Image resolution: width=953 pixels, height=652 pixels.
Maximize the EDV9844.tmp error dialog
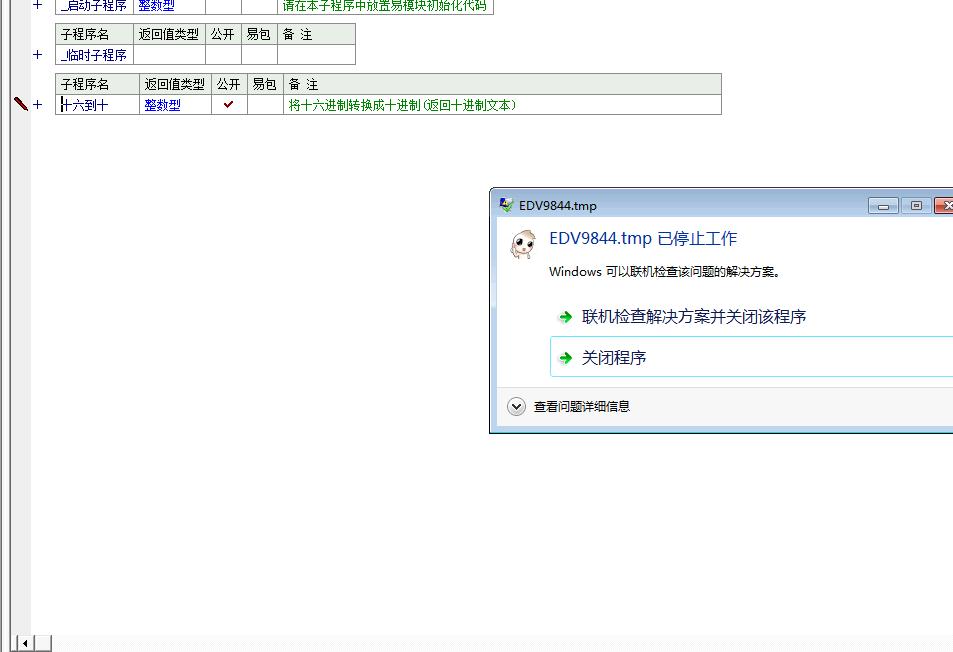(x=916, y=206)
